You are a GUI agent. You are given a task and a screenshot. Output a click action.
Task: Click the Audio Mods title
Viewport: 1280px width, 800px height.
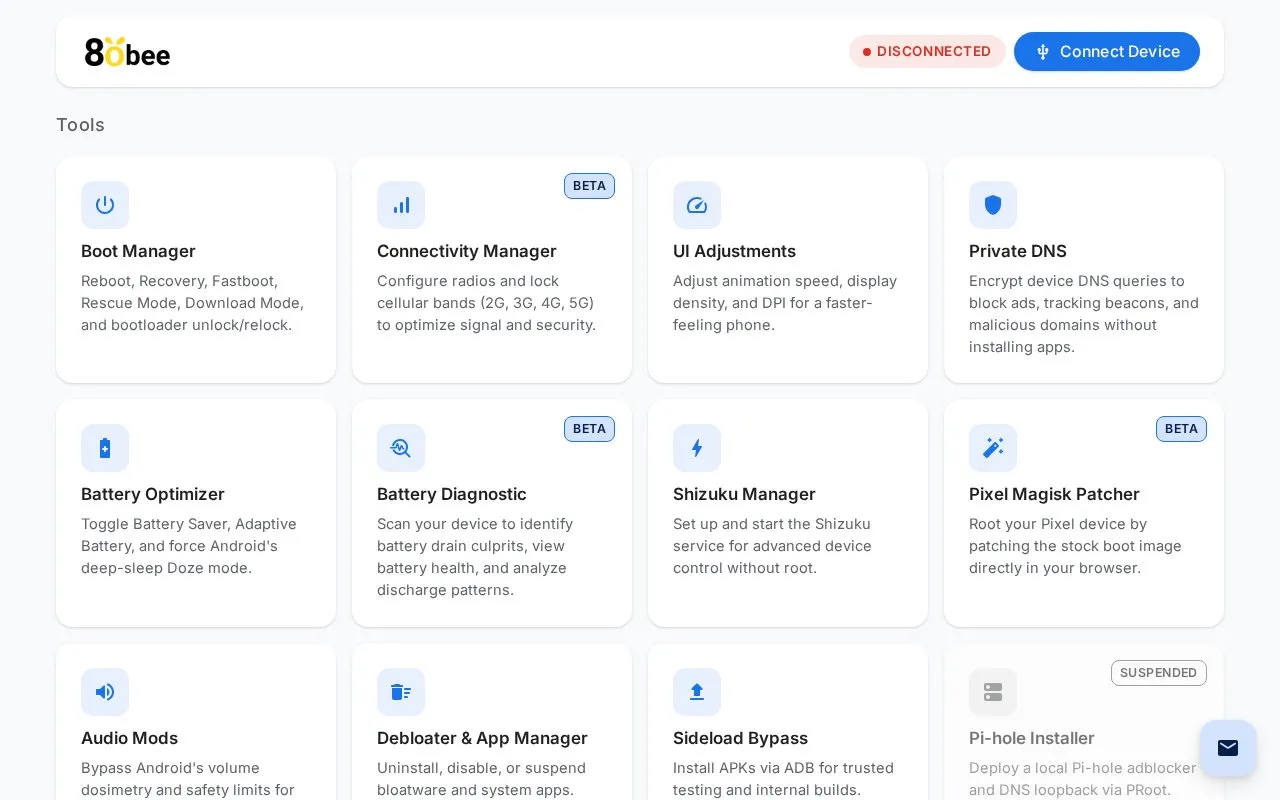coord(129,738)
